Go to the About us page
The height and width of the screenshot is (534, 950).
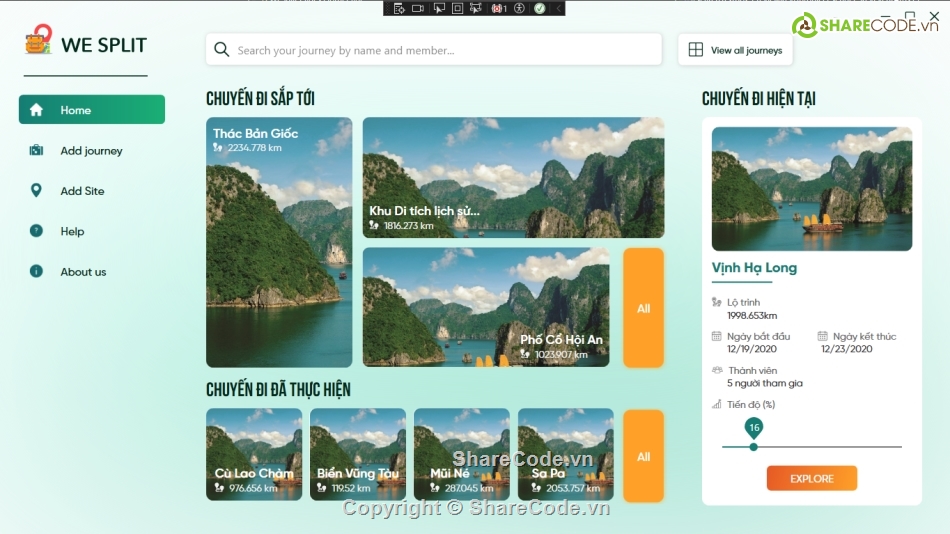pos(83,272)
